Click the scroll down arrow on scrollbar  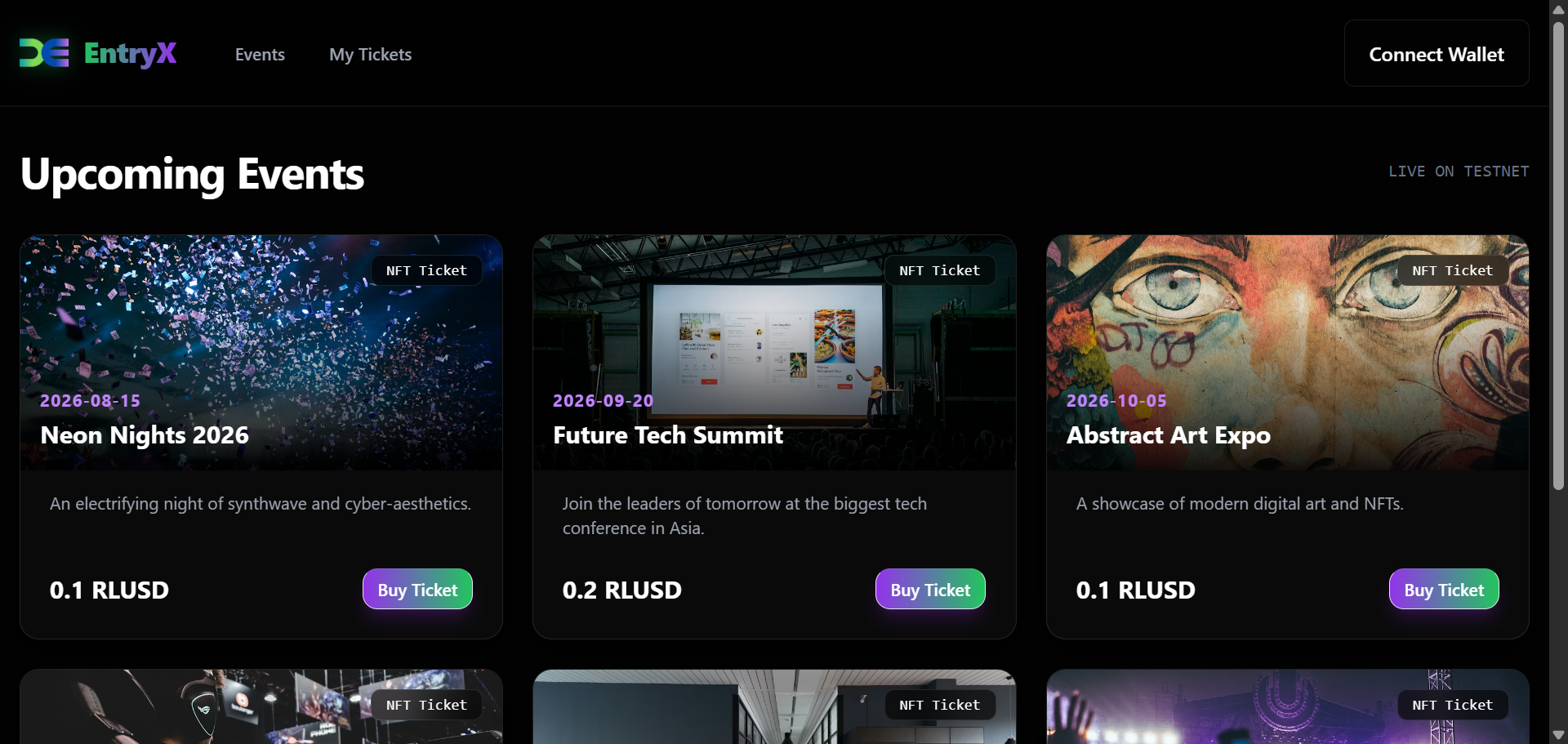tap(1558, 735)
